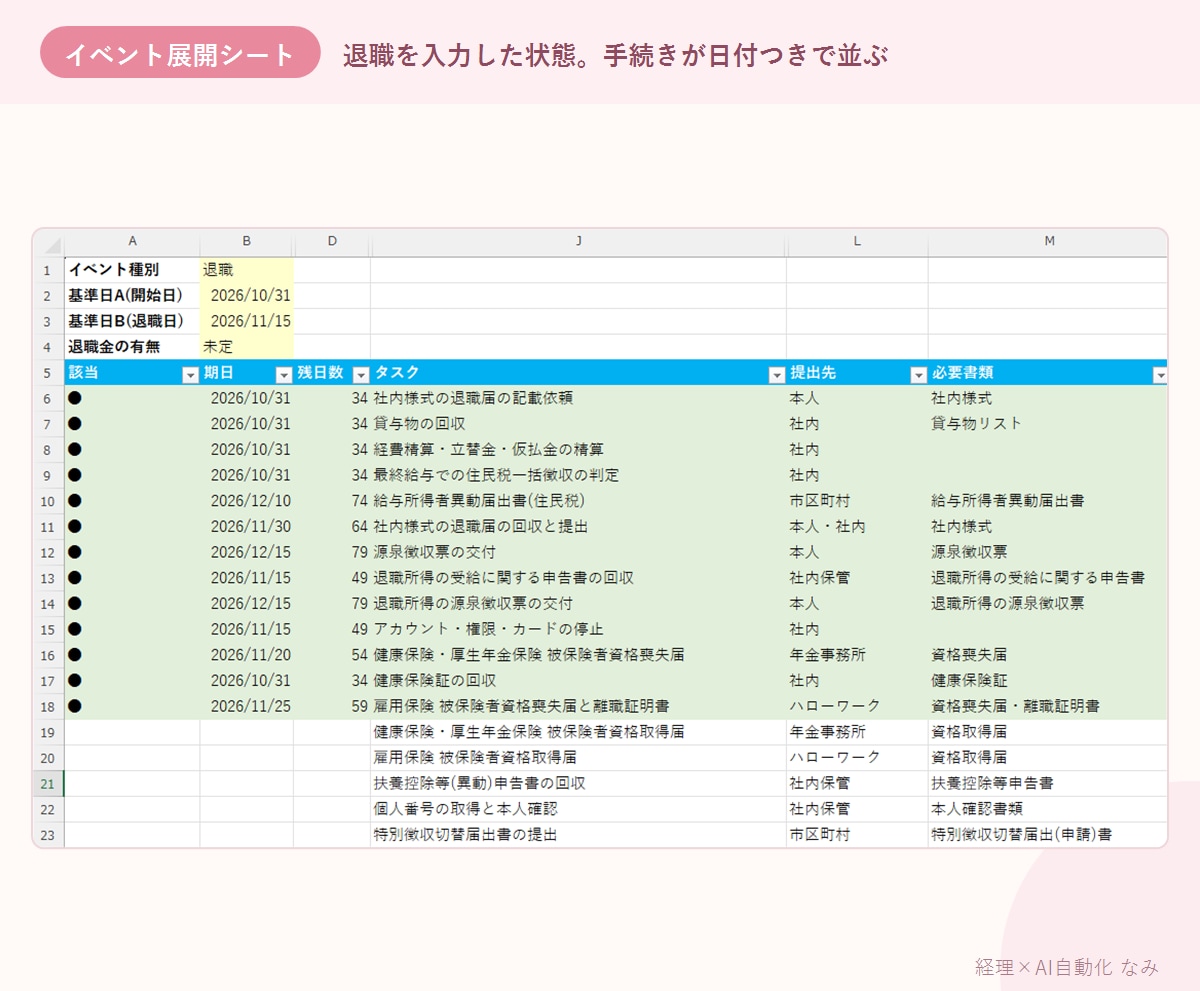
Task: Click the 提出先 cell 本人・社内
Action: pyautogui.click(x=827, y=526)
